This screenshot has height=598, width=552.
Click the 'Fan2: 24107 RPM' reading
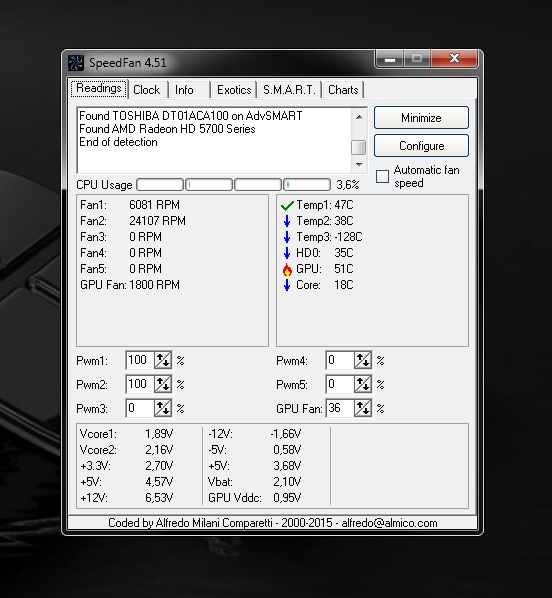(133, 221)
